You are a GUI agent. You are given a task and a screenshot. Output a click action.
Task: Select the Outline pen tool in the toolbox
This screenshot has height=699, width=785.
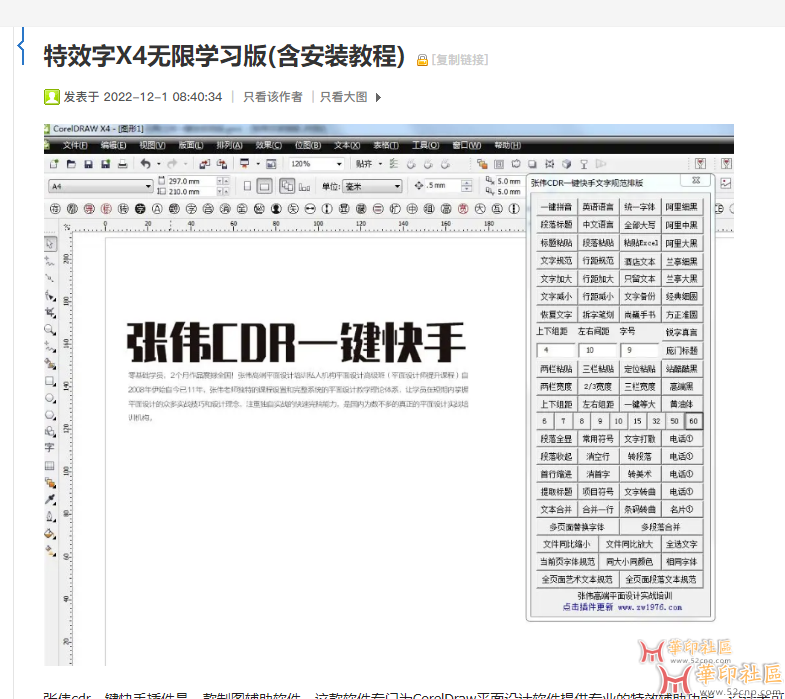pos(50,516)
